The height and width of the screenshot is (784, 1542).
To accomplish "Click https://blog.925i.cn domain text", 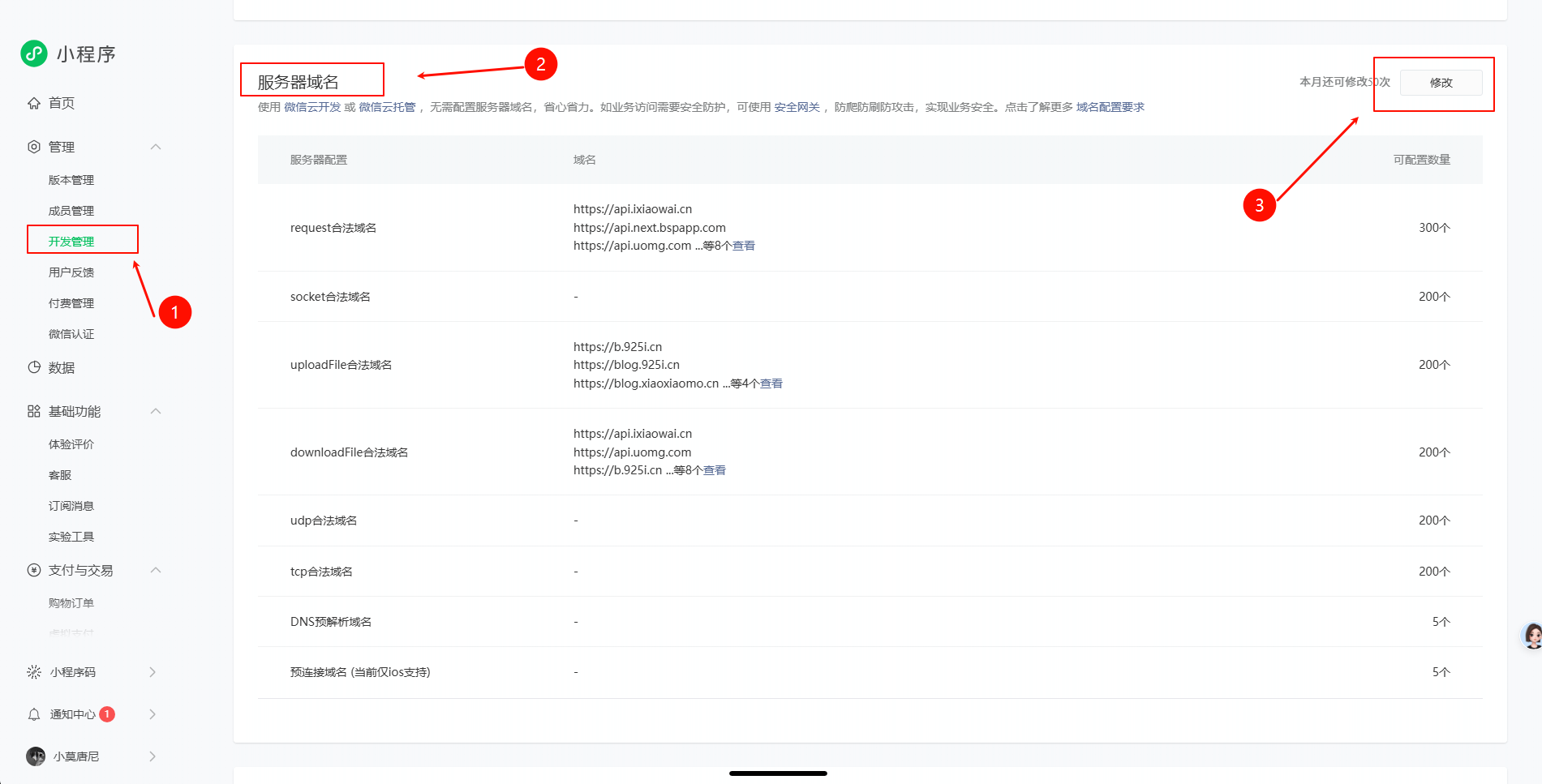I will click(x=626, y=365).
